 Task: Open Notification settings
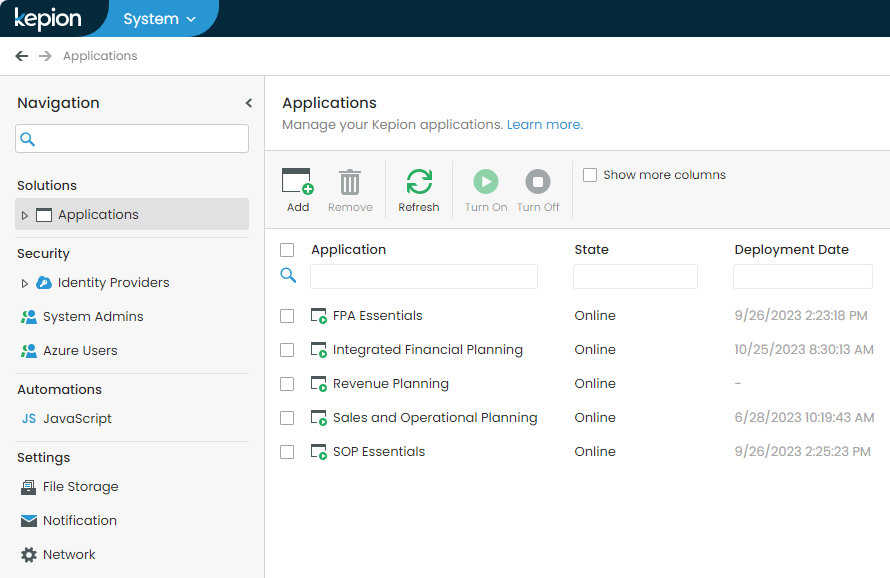80,521
